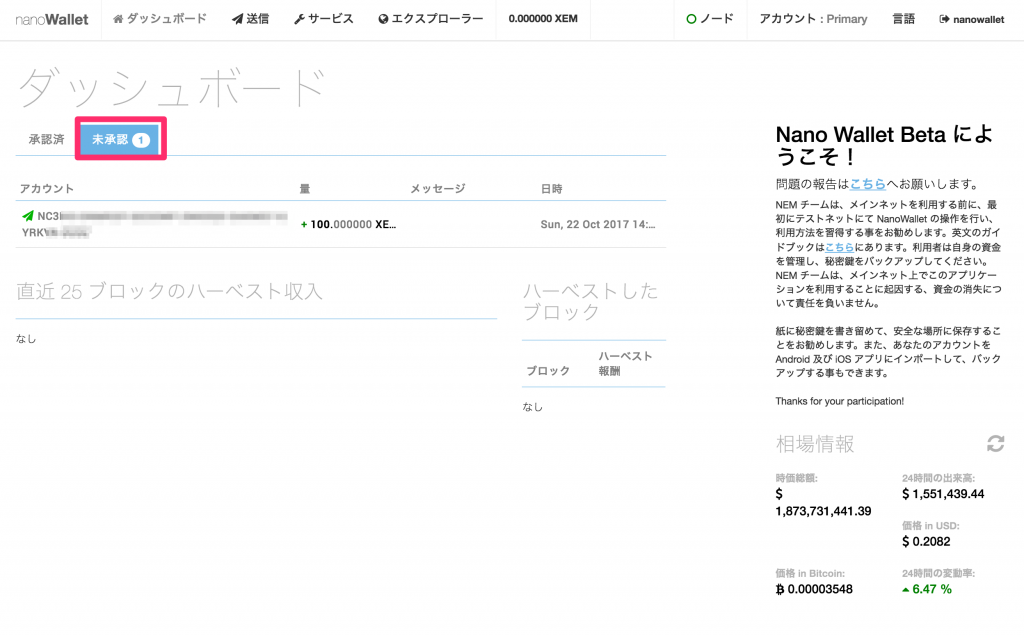The image size is (1024, 636).
Task: Click the アカウント column header
Action: [46, 189]
